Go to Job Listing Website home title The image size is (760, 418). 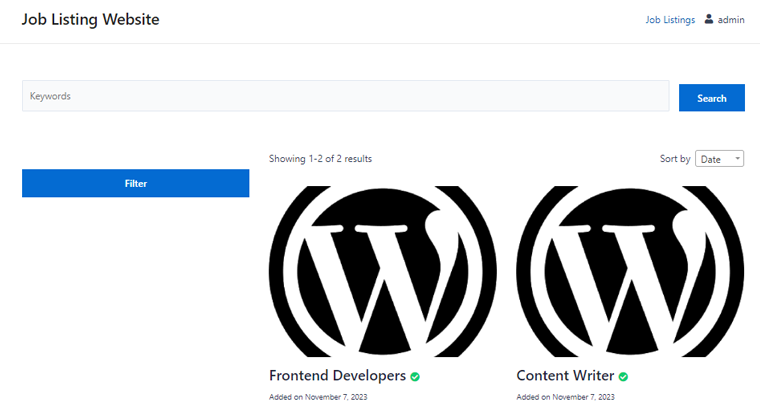[x=90, y=19]
